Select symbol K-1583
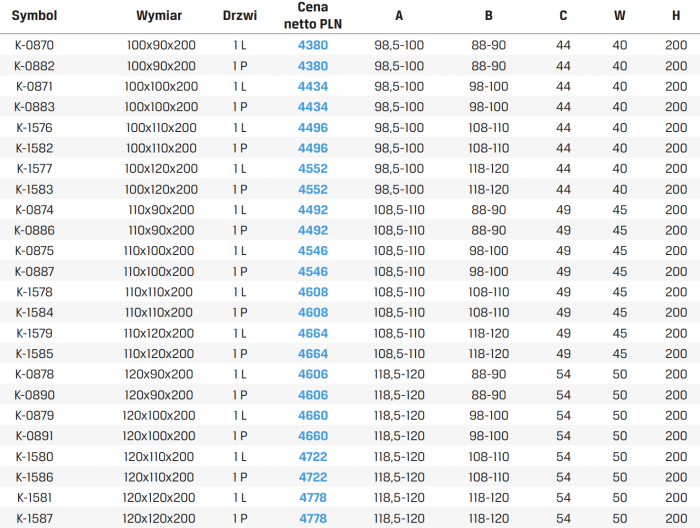This screenshot has width=700, height=528. (x=34, y=189)
